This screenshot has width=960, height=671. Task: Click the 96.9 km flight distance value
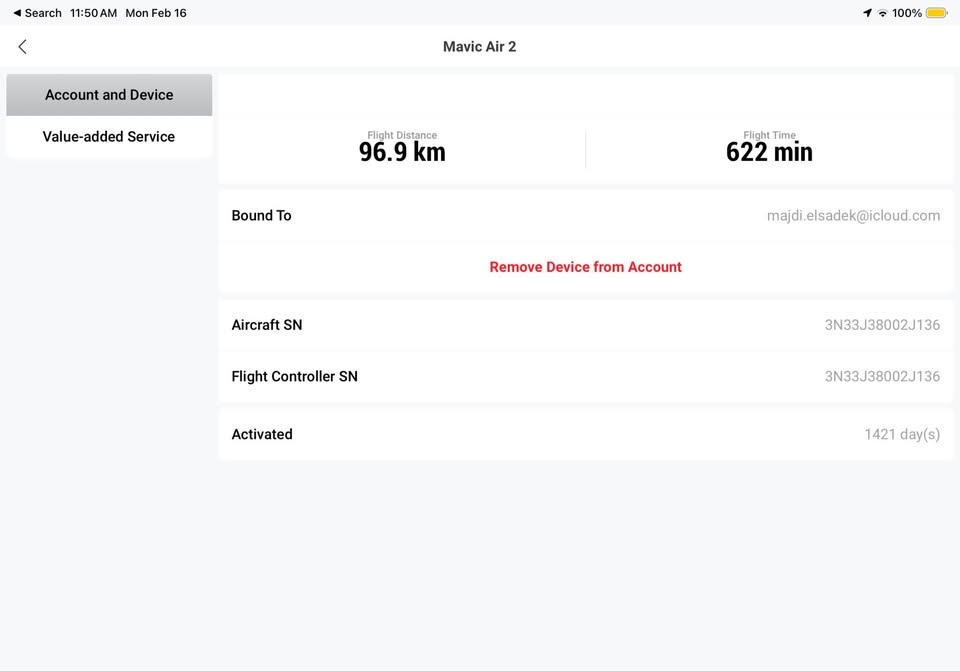[x=402, y=152]
